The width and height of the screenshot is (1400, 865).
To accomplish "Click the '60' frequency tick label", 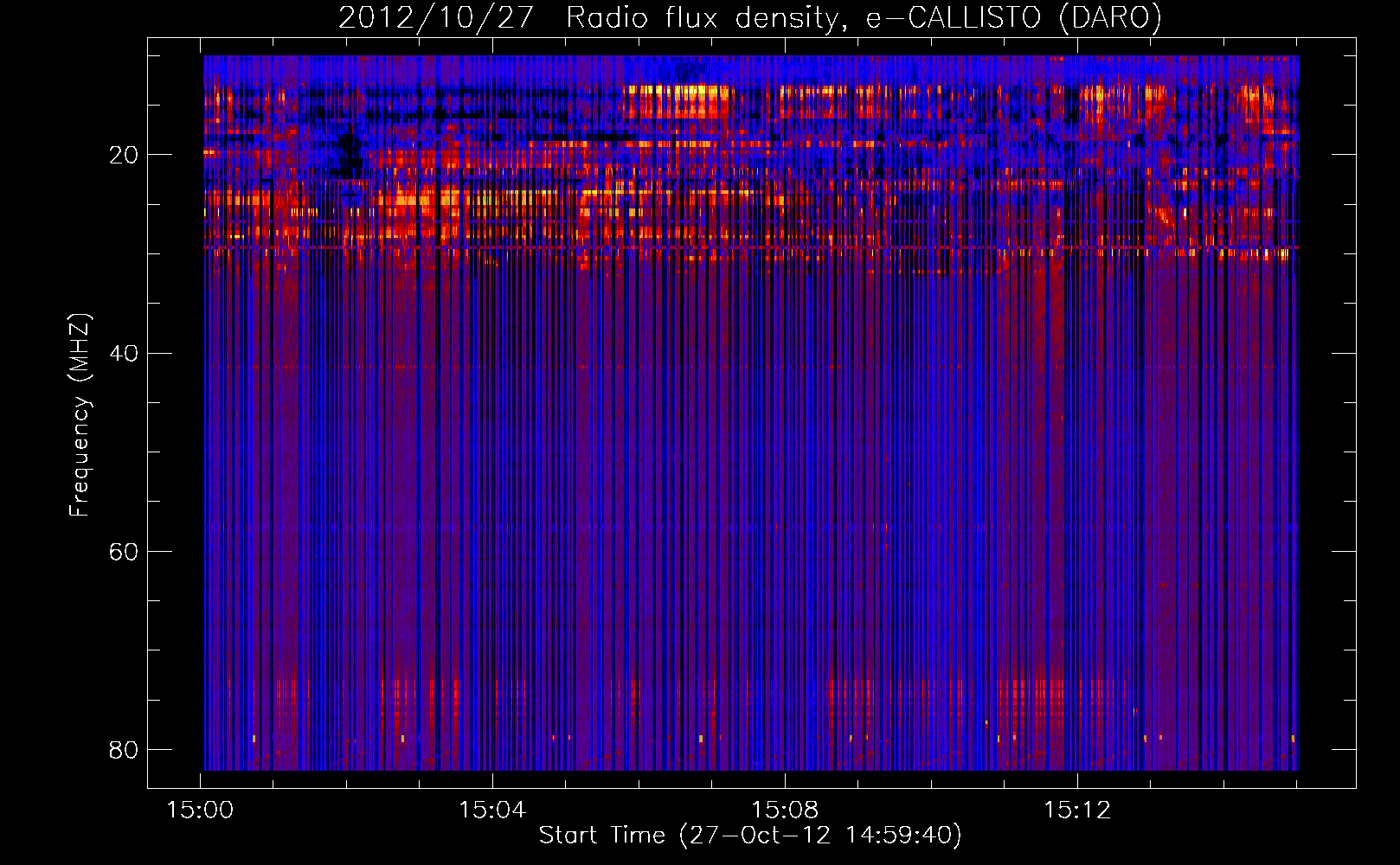I will coord(124,551).
